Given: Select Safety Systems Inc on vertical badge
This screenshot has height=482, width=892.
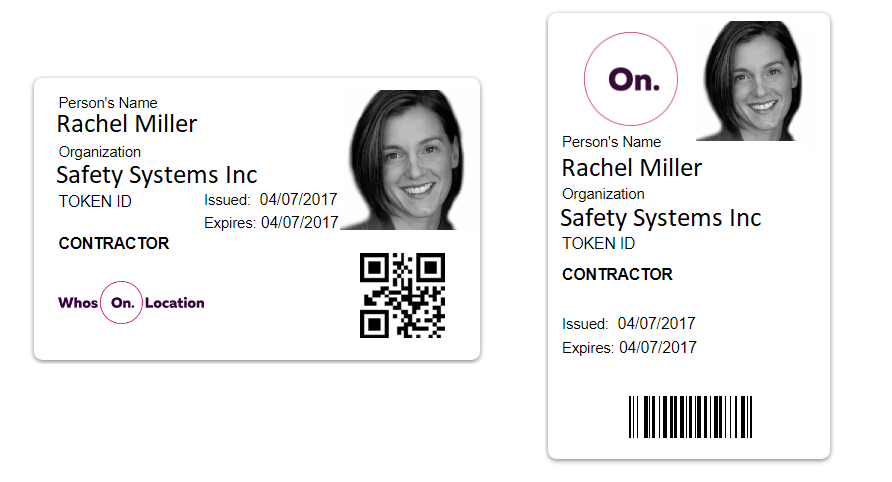Looking at the screenshot, I should click(x=661, y=219).
